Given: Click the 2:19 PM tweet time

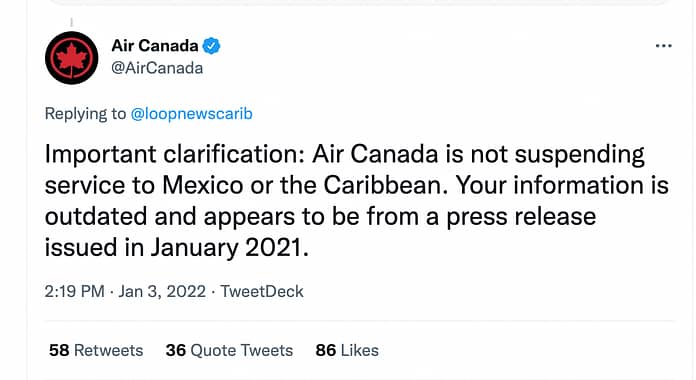Looking at the screenshot, I should point(75,292).
